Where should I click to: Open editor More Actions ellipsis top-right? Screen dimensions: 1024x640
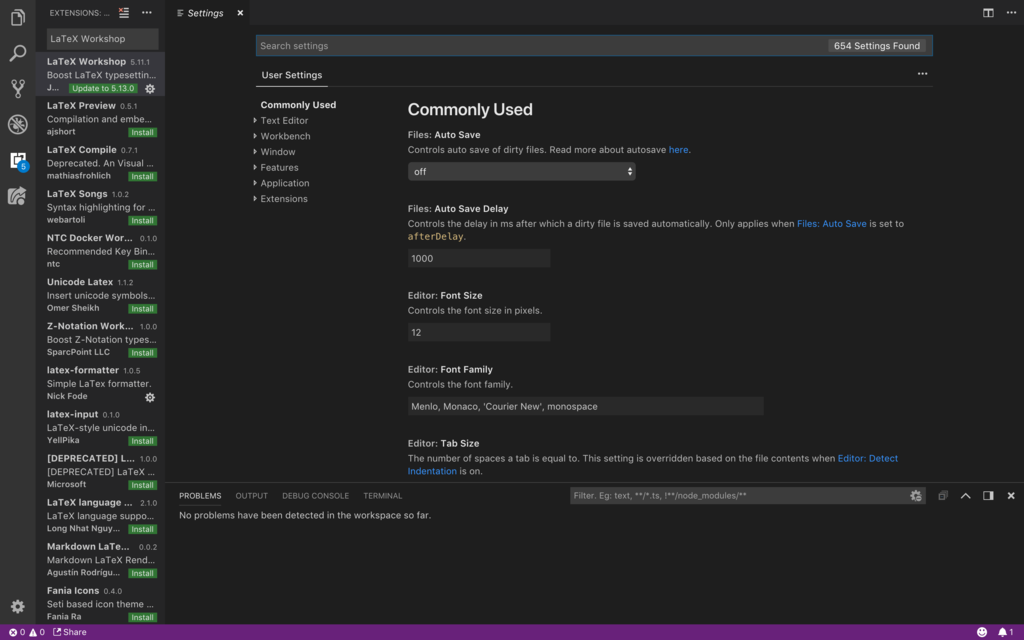coord(1011,12)
